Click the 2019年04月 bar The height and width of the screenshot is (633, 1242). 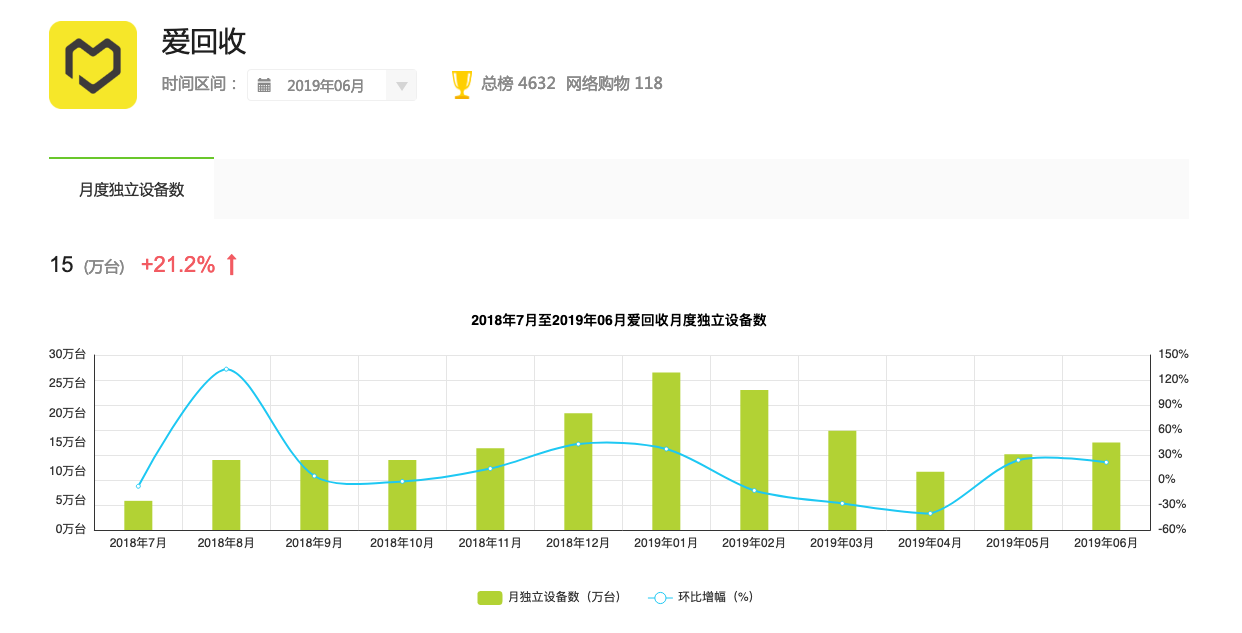tap(930, 501)
